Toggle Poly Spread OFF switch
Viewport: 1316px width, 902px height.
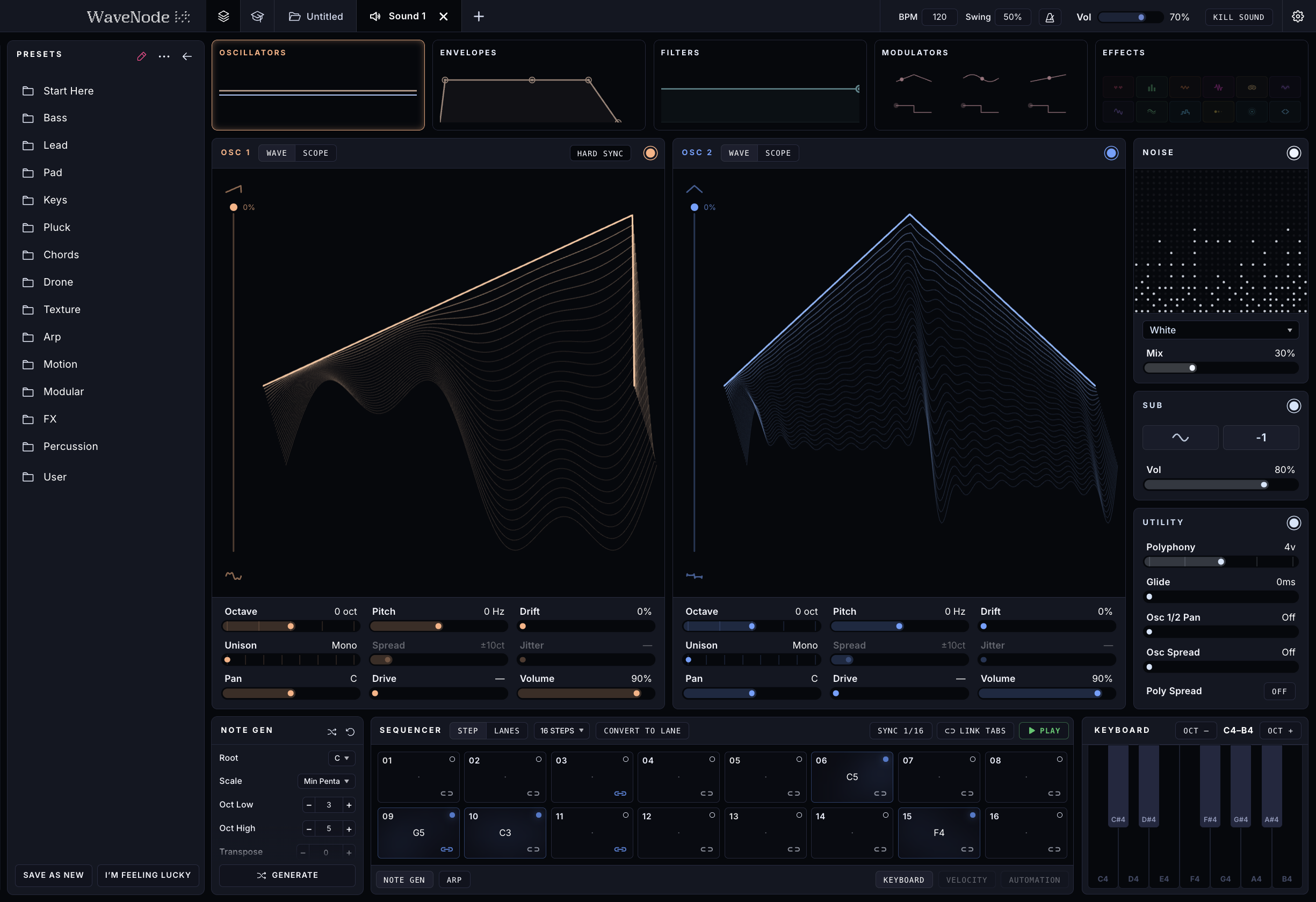point(1278,692)
